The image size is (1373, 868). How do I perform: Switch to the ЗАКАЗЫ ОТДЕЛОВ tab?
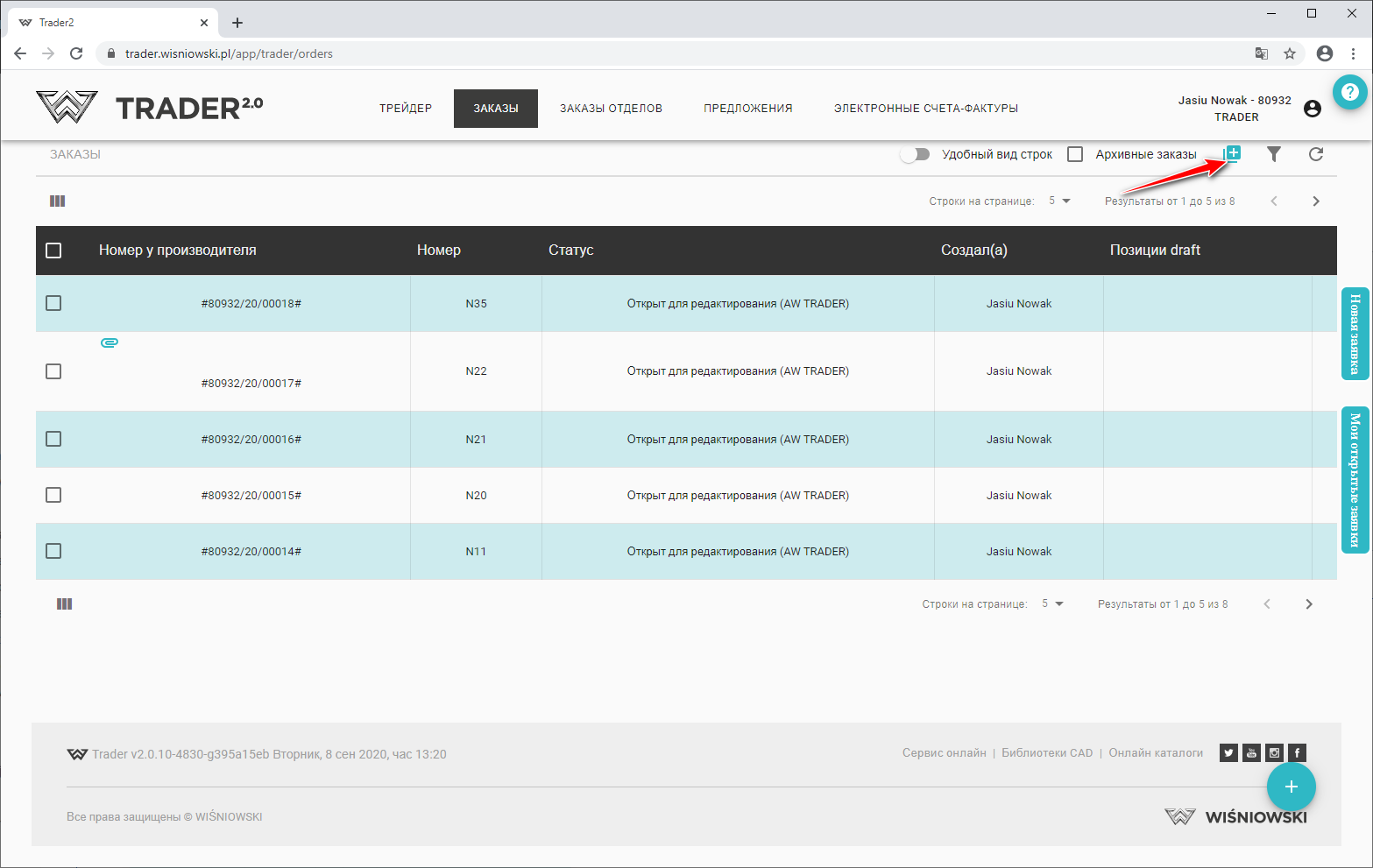pos(611,109)
